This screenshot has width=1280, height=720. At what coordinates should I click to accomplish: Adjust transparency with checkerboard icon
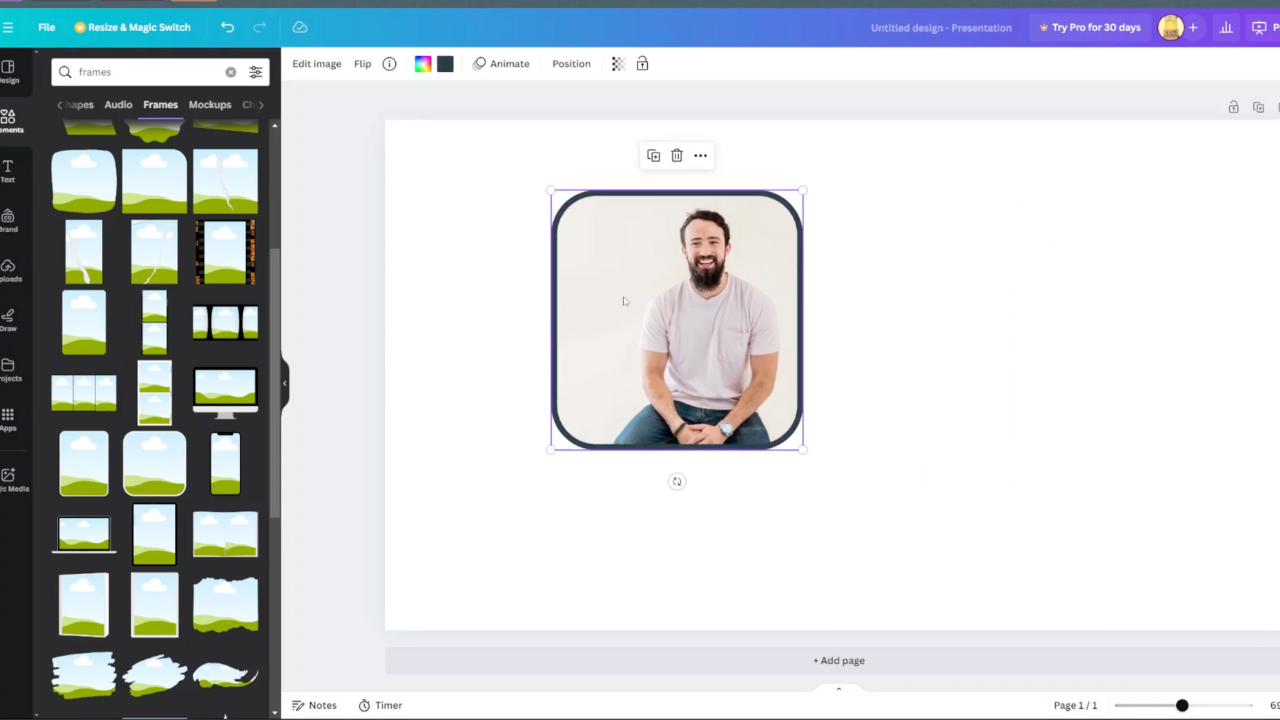618,64
